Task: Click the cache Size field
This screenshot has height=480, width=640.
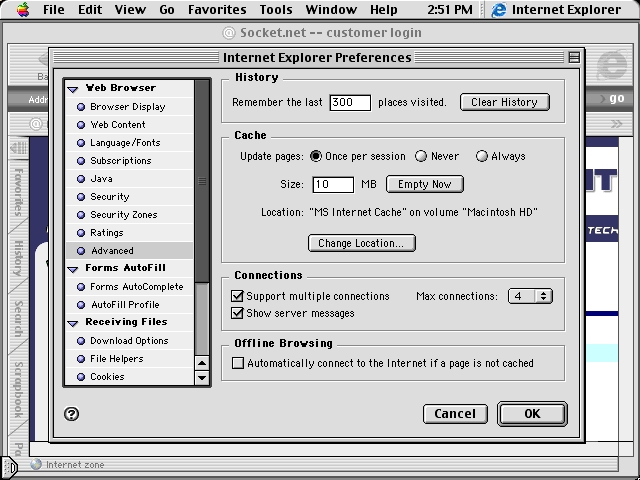Action: [333, 184]
